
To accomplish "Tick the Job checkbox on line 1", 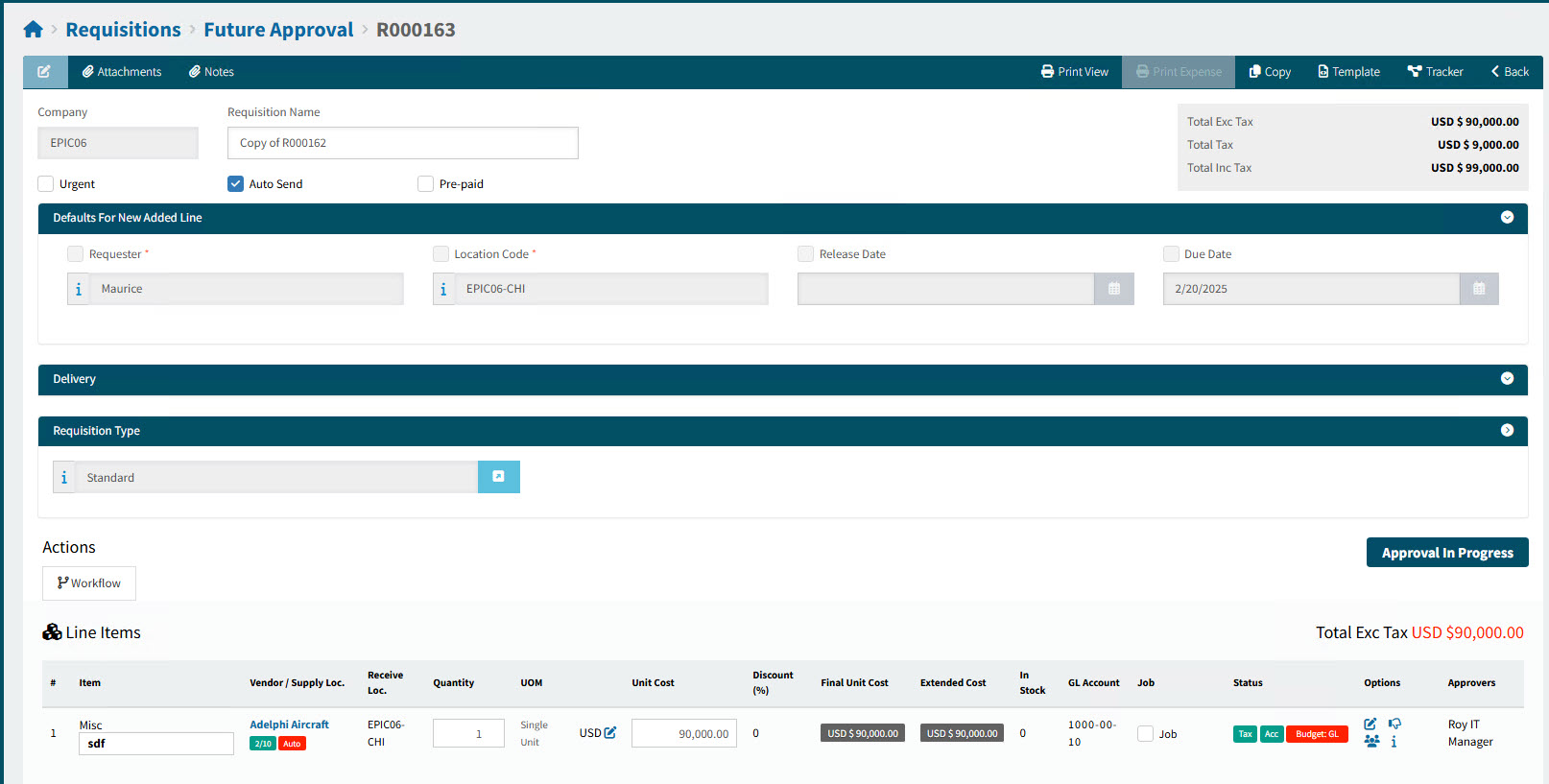I will [1145, 733].
